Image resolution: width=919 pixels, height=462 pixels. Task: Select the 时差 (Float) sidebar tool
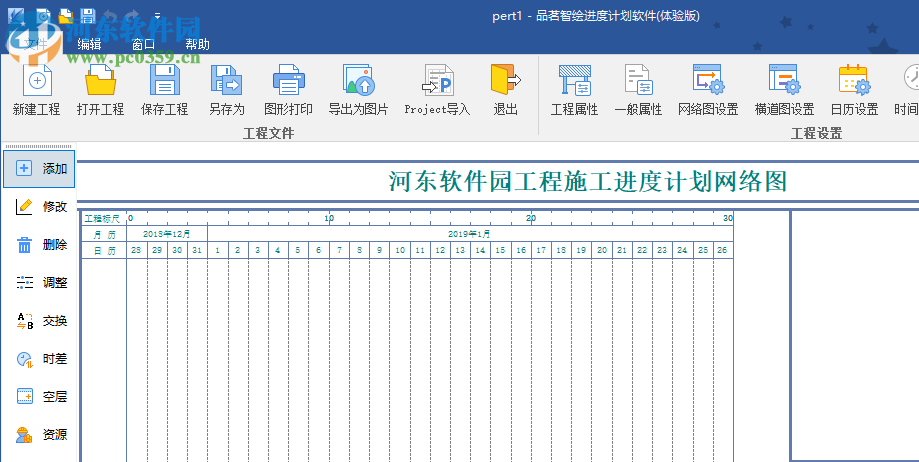pyautogui.click(x=39, y=359)
